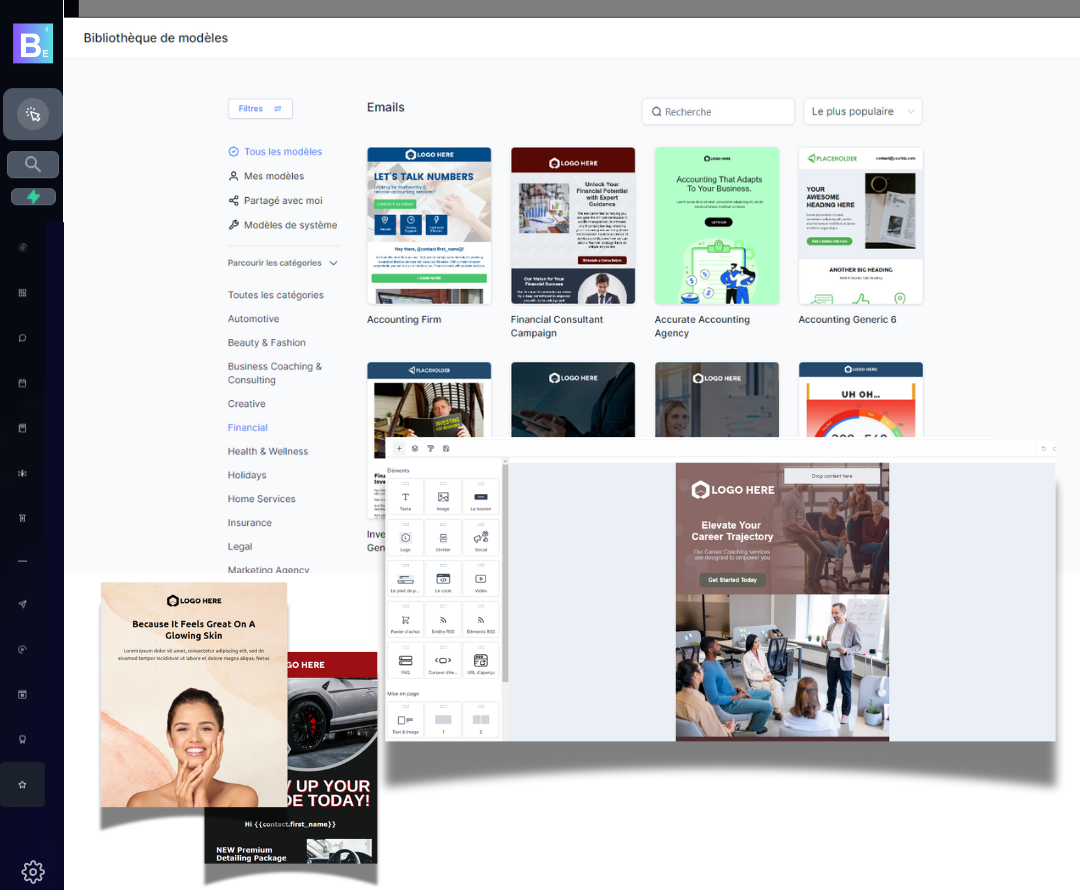1080x890 pixels.
Task: Open the sidebar search magnifier button
Action: click(32, 165)
